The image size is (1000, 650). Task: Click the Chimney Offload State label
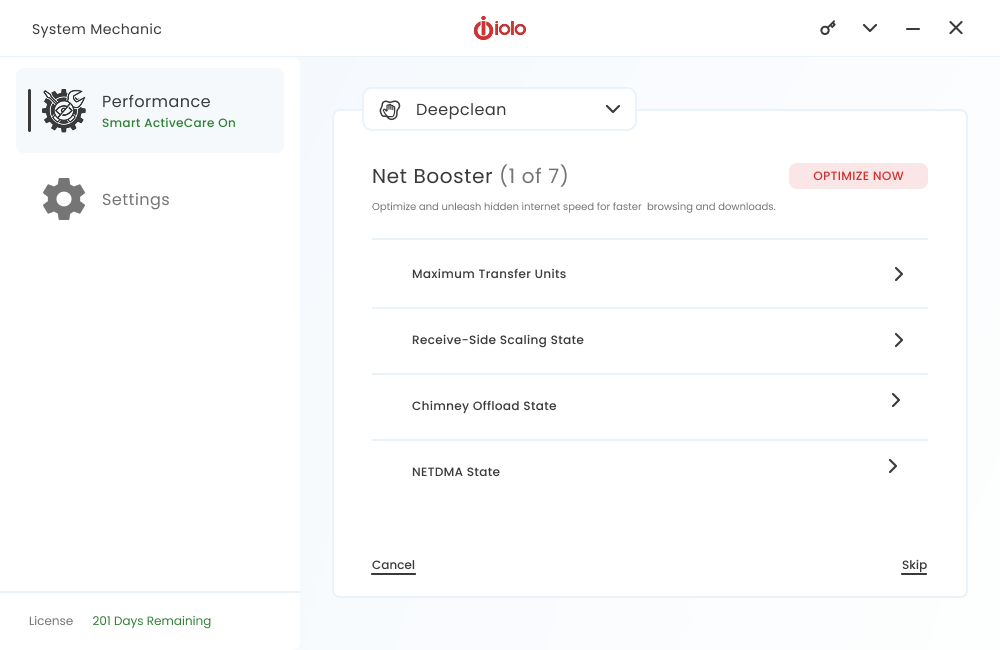484,406
